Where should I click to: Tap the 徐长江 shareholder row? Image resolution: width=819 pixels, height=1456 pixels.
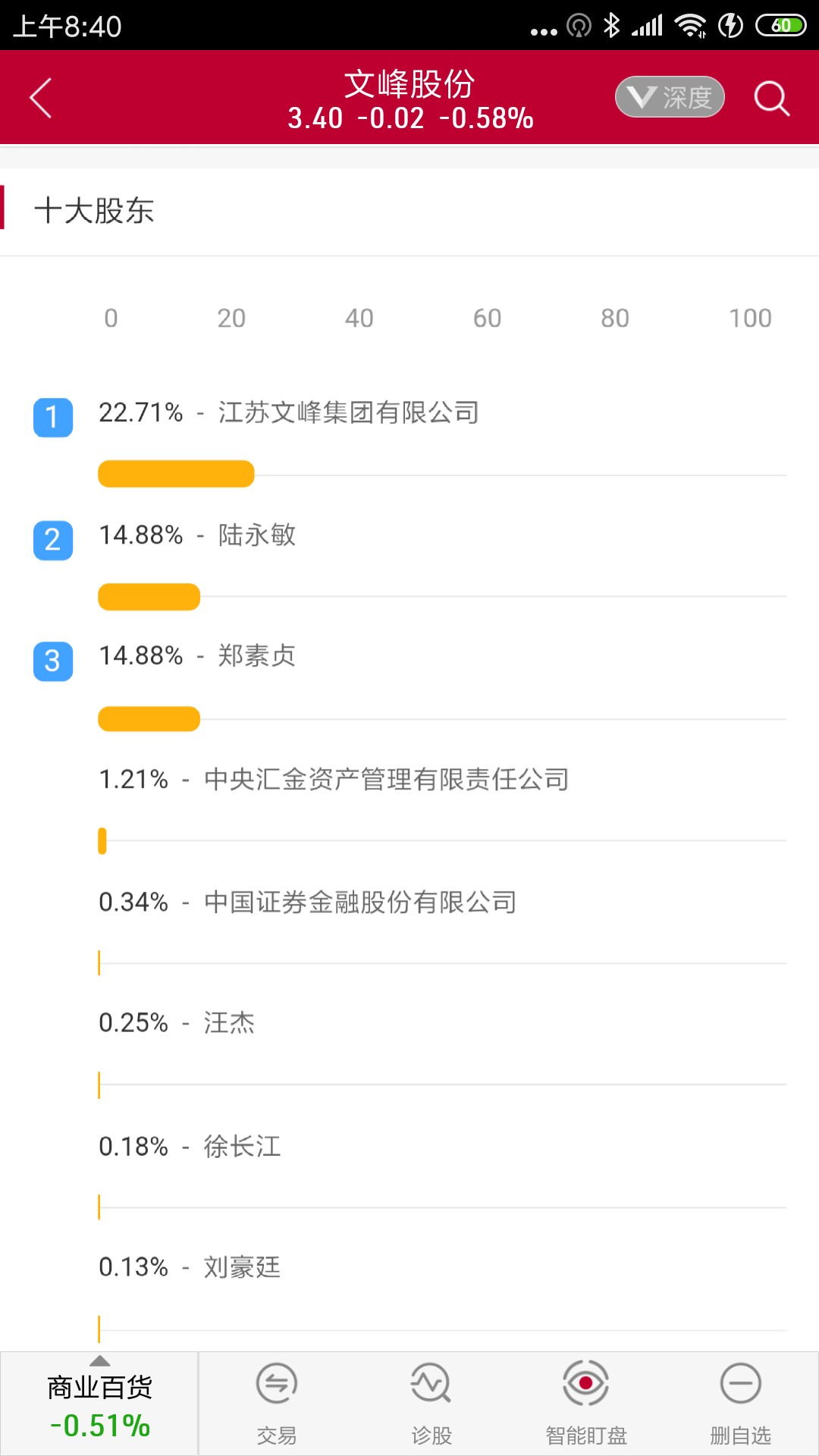click(x=242, y=1147)
